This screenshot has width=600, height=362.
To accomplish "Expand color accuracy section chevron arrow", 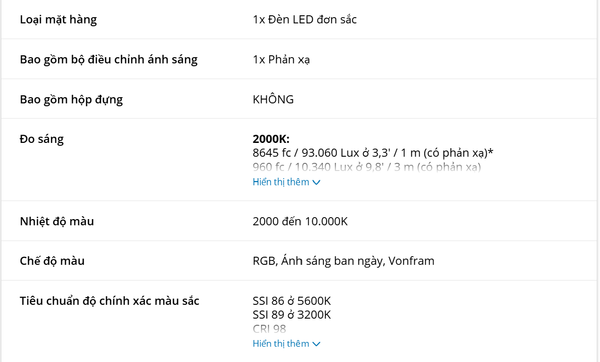I will [x=316, y=344].
